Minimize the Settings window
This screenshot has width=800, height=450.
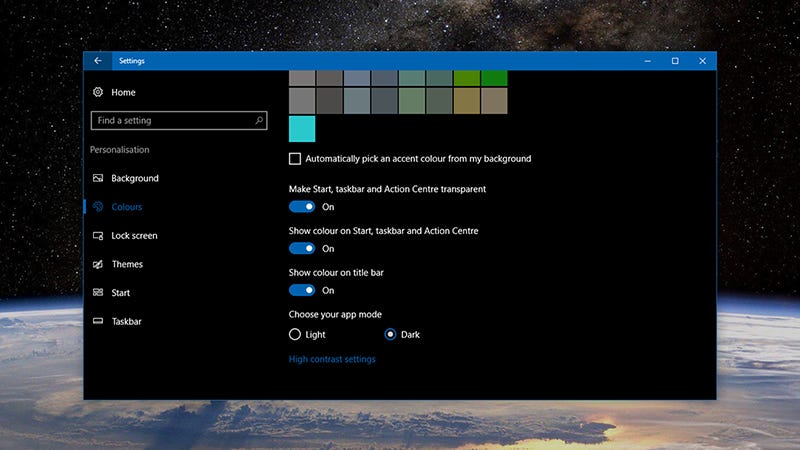[647, 61]
